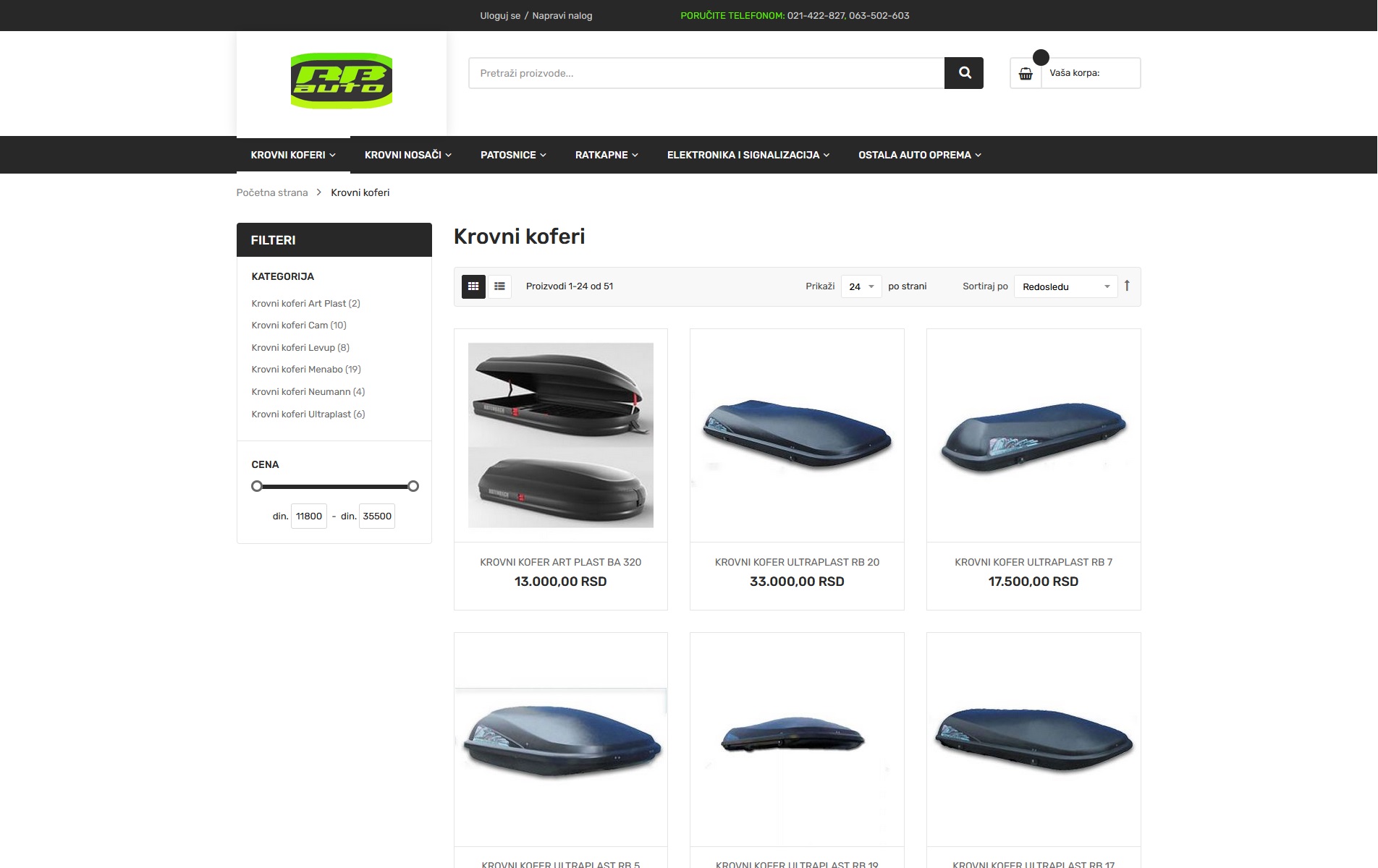
Task: Open the shopping basket icon
Action: click(1026, 73)
